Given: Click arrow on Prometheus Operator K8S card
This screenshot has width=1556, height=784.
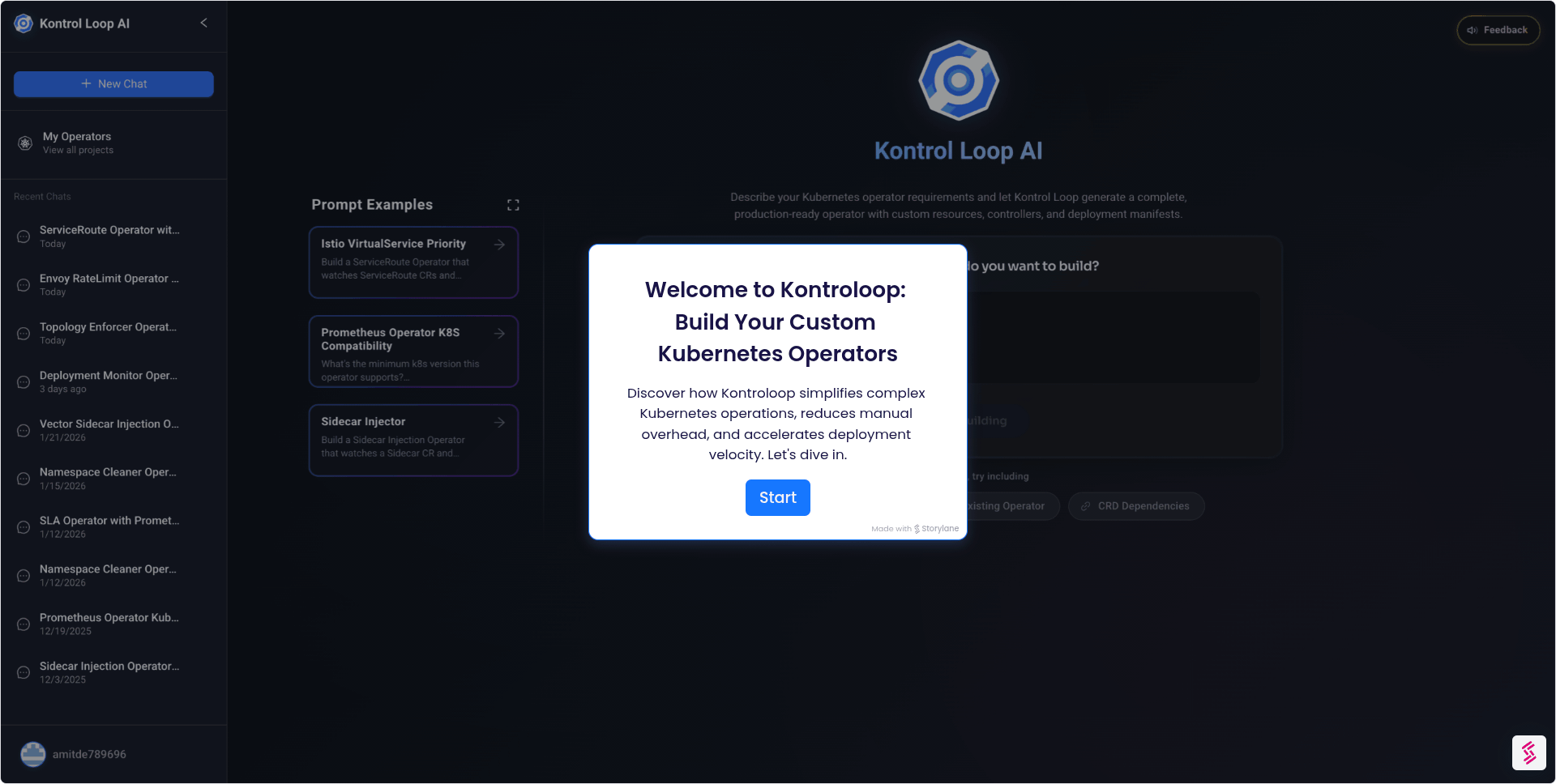Looking at the screenshot, I should coord(499,334).
